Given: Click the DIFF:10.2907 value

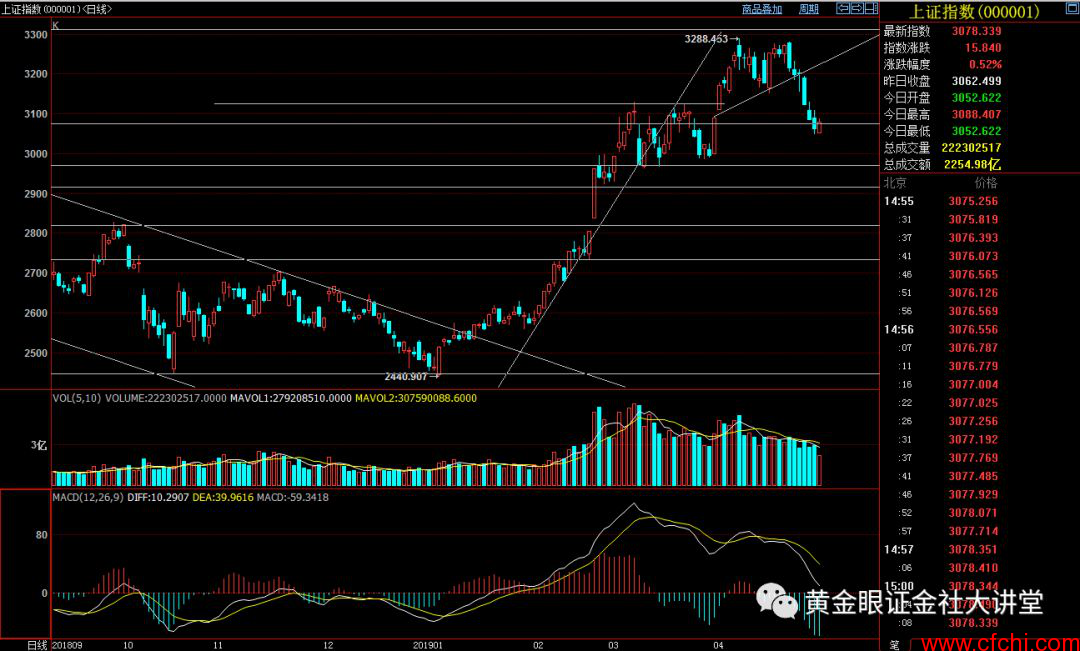Looking at the screenshot, I should coord(158,497).
